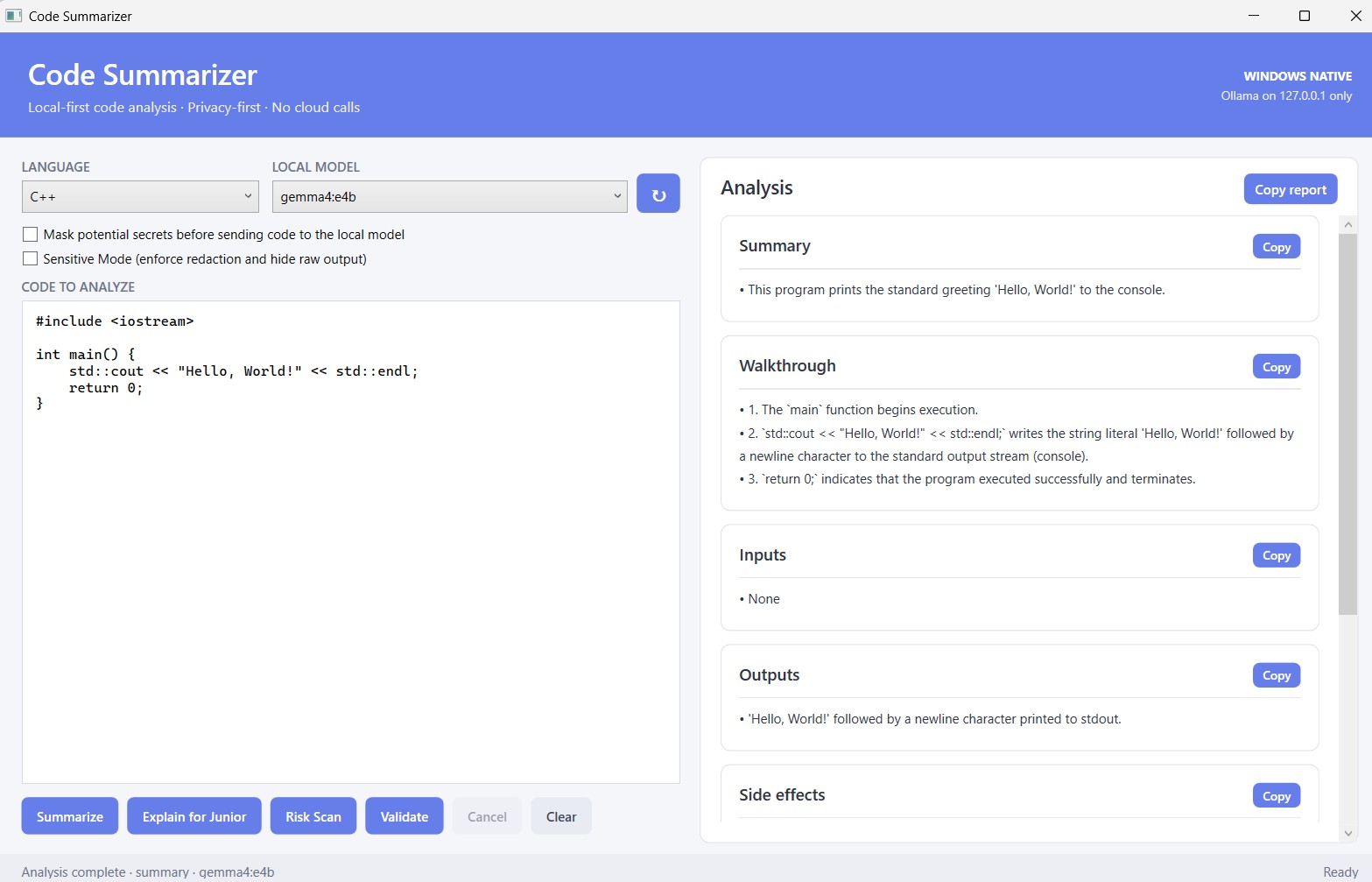Click the 'Ollama on 127.0.0.1 only' text
Image resolution: width=1372 pixels, height=882 pixels.
(1286, 95)
